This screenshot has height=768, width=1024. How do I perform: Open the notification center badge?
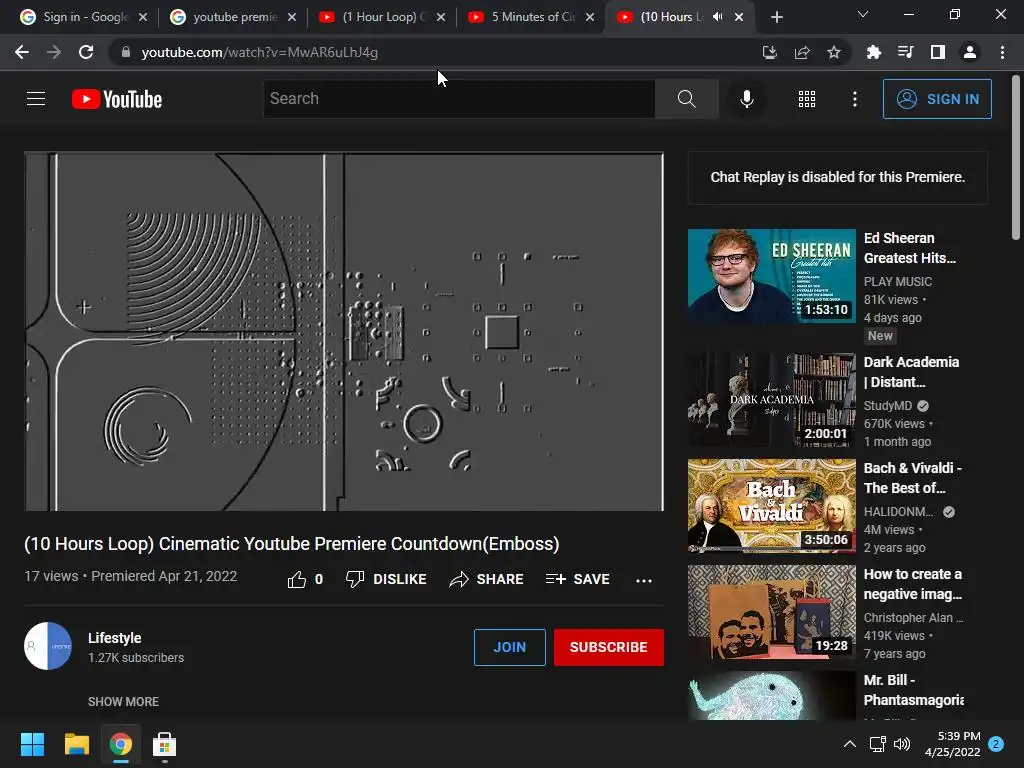click(996, 744)
